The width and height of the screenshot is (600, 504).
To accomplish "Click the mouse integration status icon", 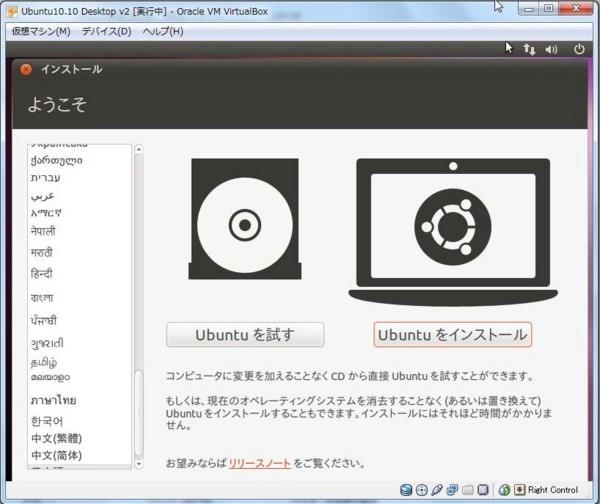I will tap(504, 490).
